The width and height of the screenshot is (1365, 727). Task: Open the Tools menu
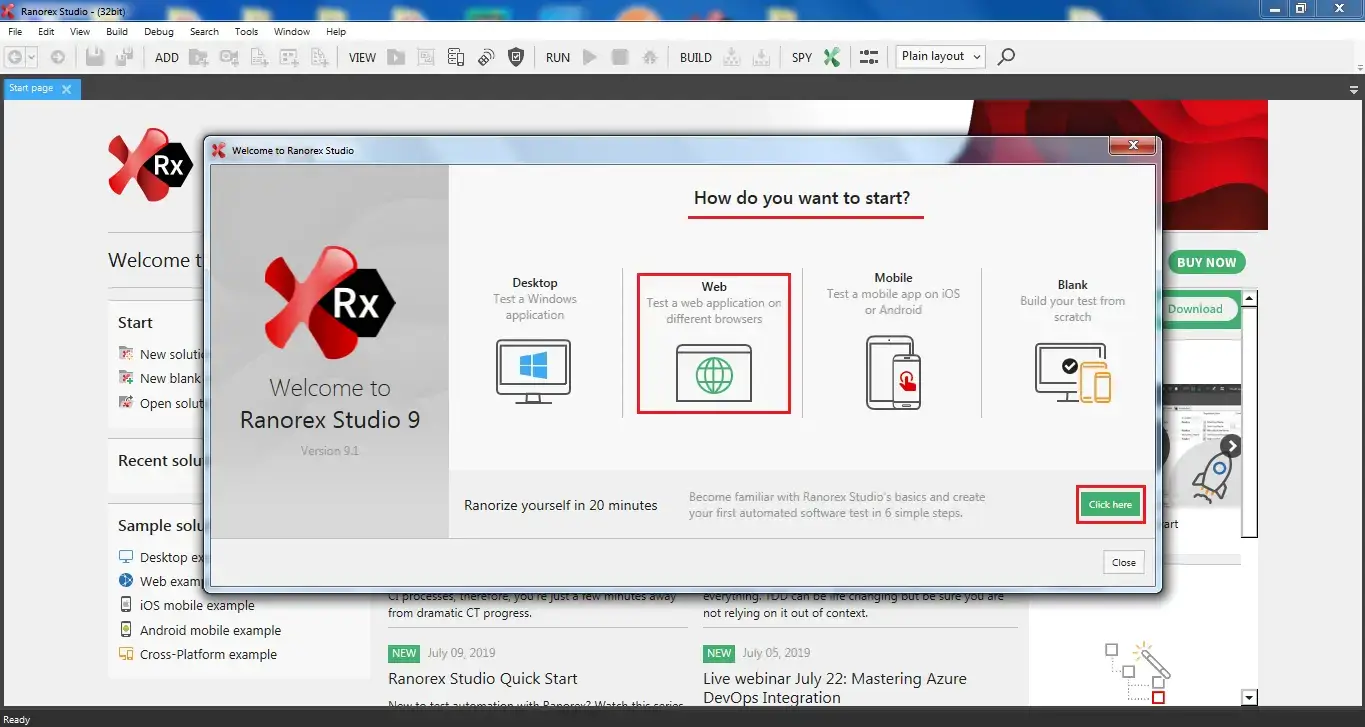tap(246, 32)
